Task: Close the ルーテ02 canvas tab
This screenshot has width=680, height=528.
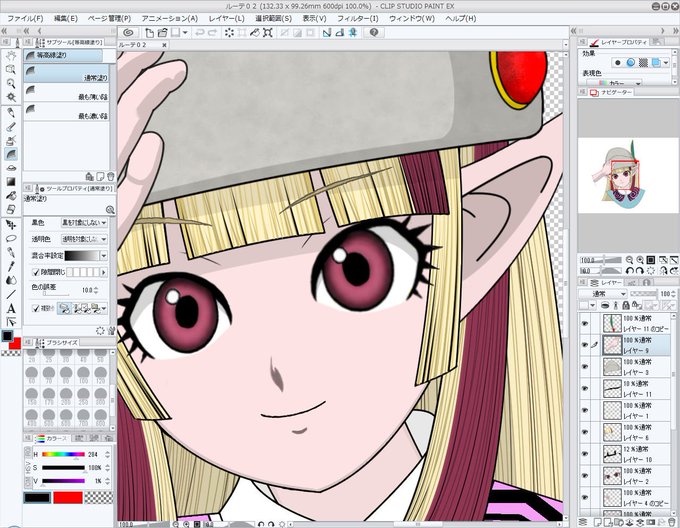Action: [164, 45]
